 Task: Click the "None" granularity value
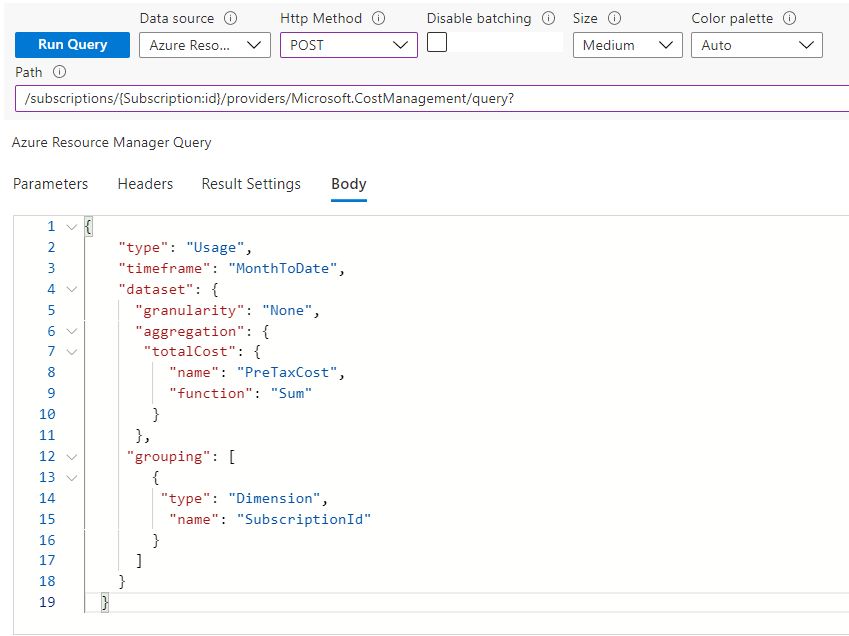(x=286, y=311)
